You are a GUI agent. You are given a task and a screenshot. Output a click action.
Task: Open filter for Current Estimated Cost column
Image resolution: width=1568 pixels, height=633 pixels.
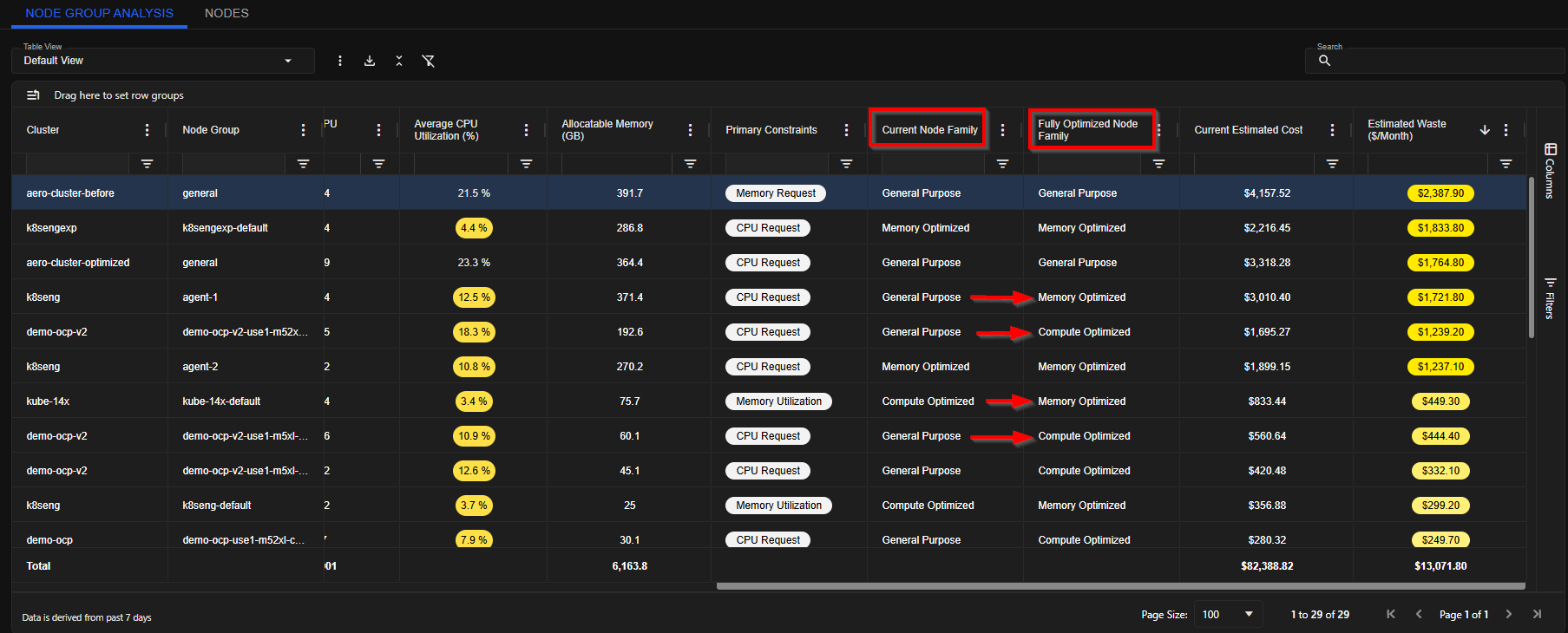[x=1332, y=164]
